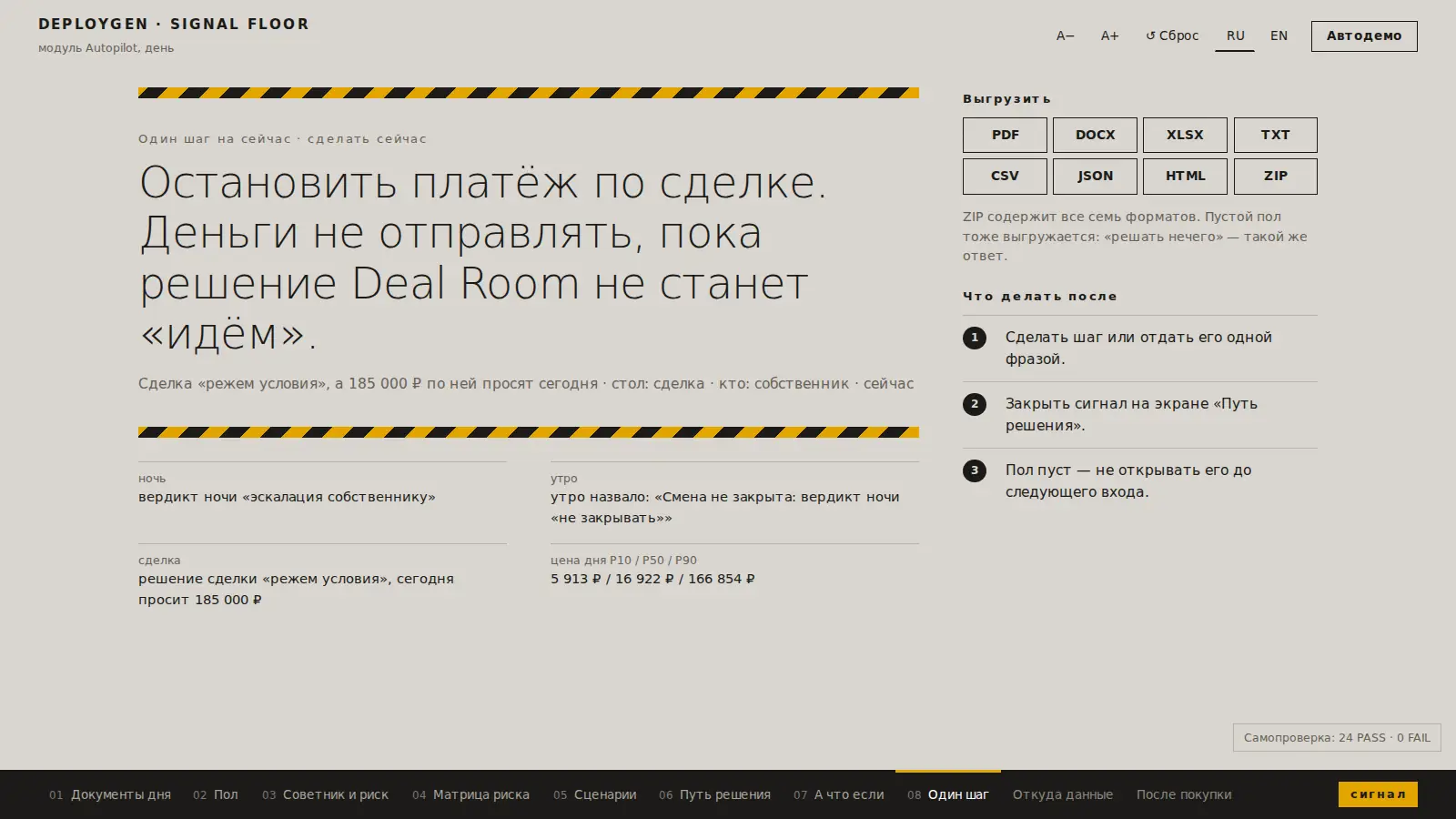
Task: Click the price values "5 913 ₽ / 16 922 ₽ / 166 854 ₽"
Action: [x=652, y=579]
